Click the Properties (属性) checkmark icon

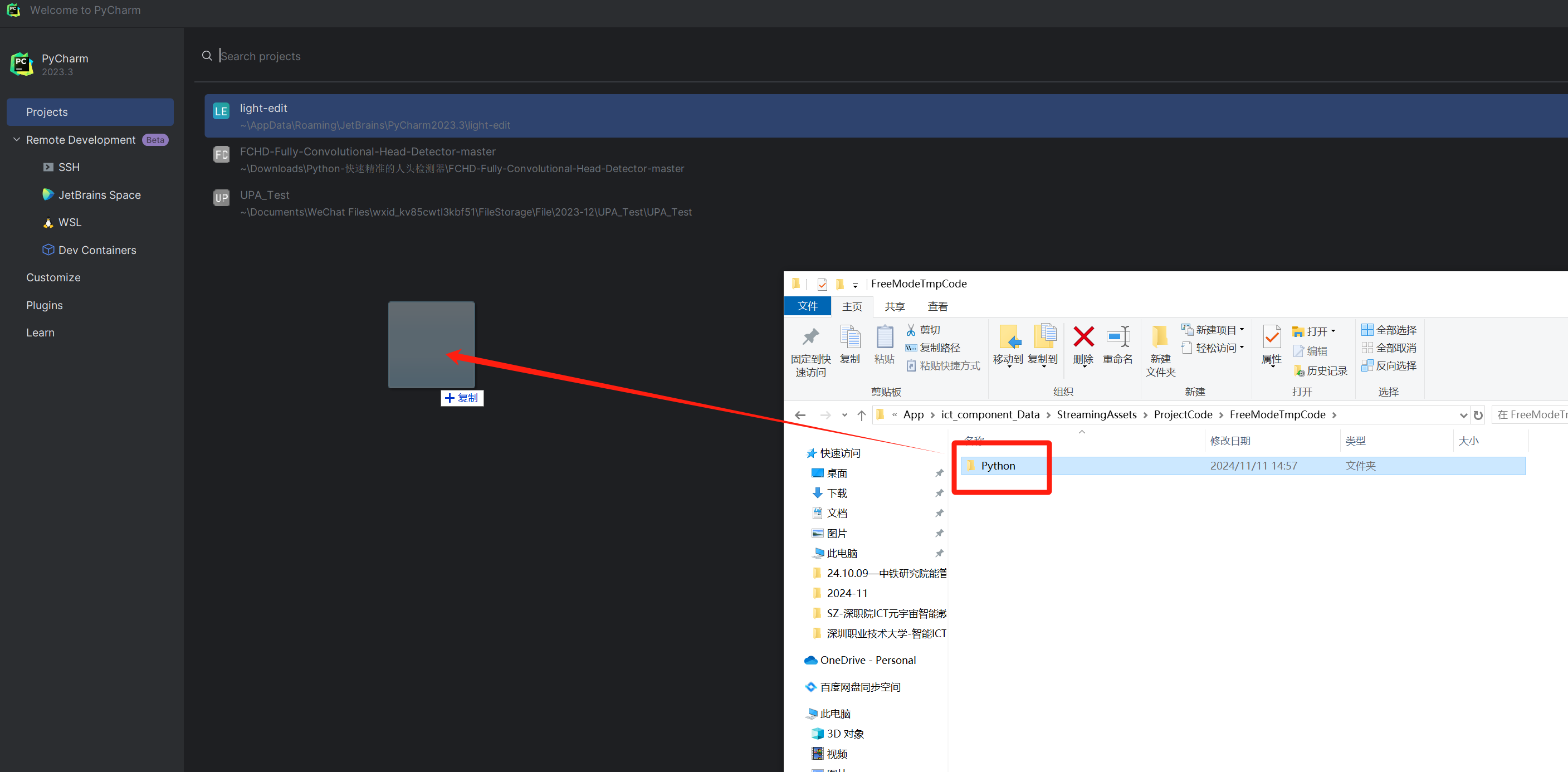click(x=1272, y=336)
